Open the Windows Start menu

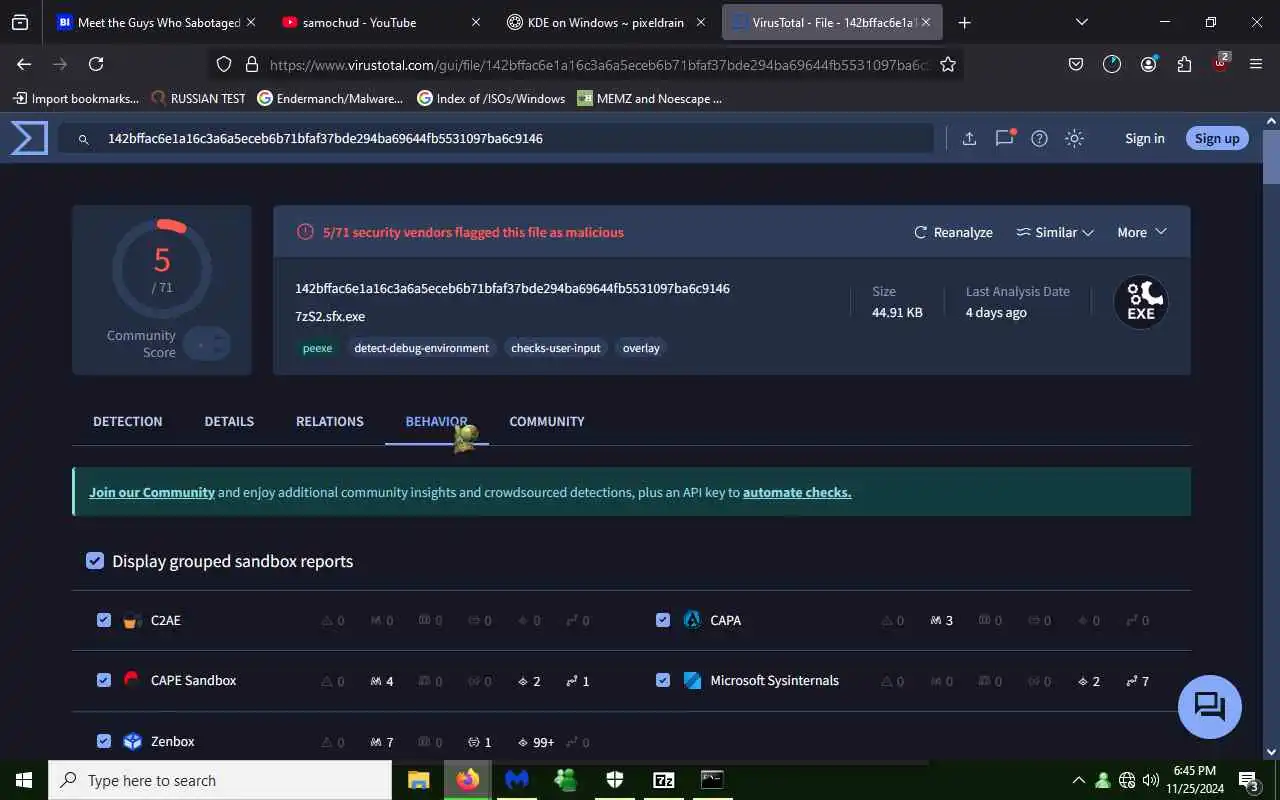[24, 780]
